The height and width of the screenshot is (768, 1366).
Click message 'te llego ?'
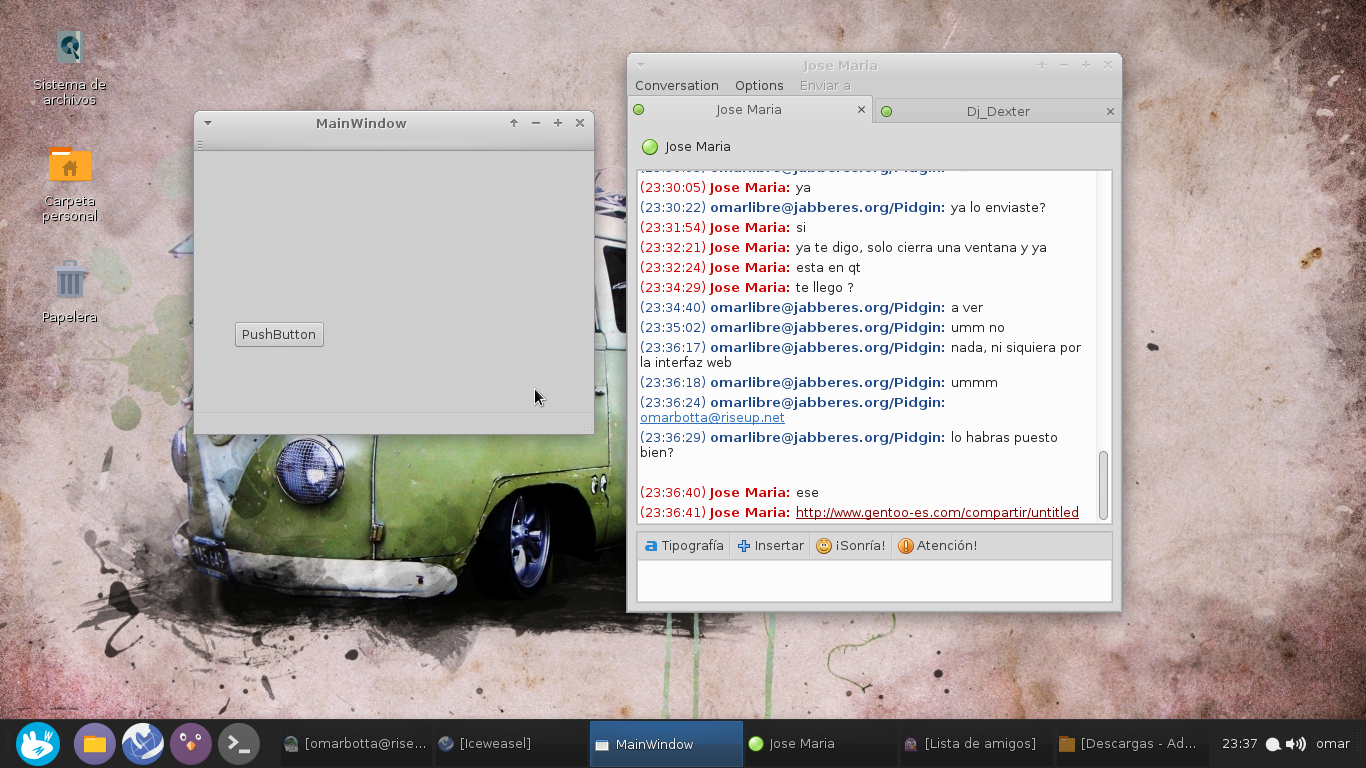[x=824, y=288]
